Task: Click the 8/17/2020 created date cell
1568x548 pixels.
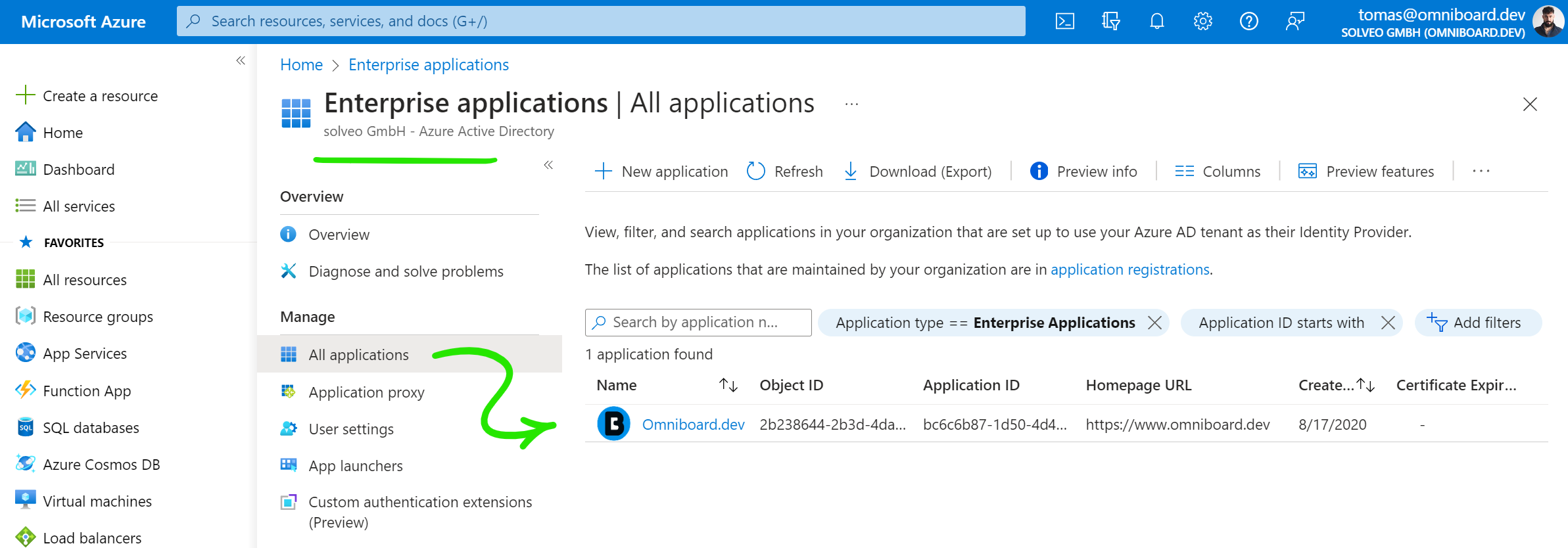Action: (x=1333, y=424)
